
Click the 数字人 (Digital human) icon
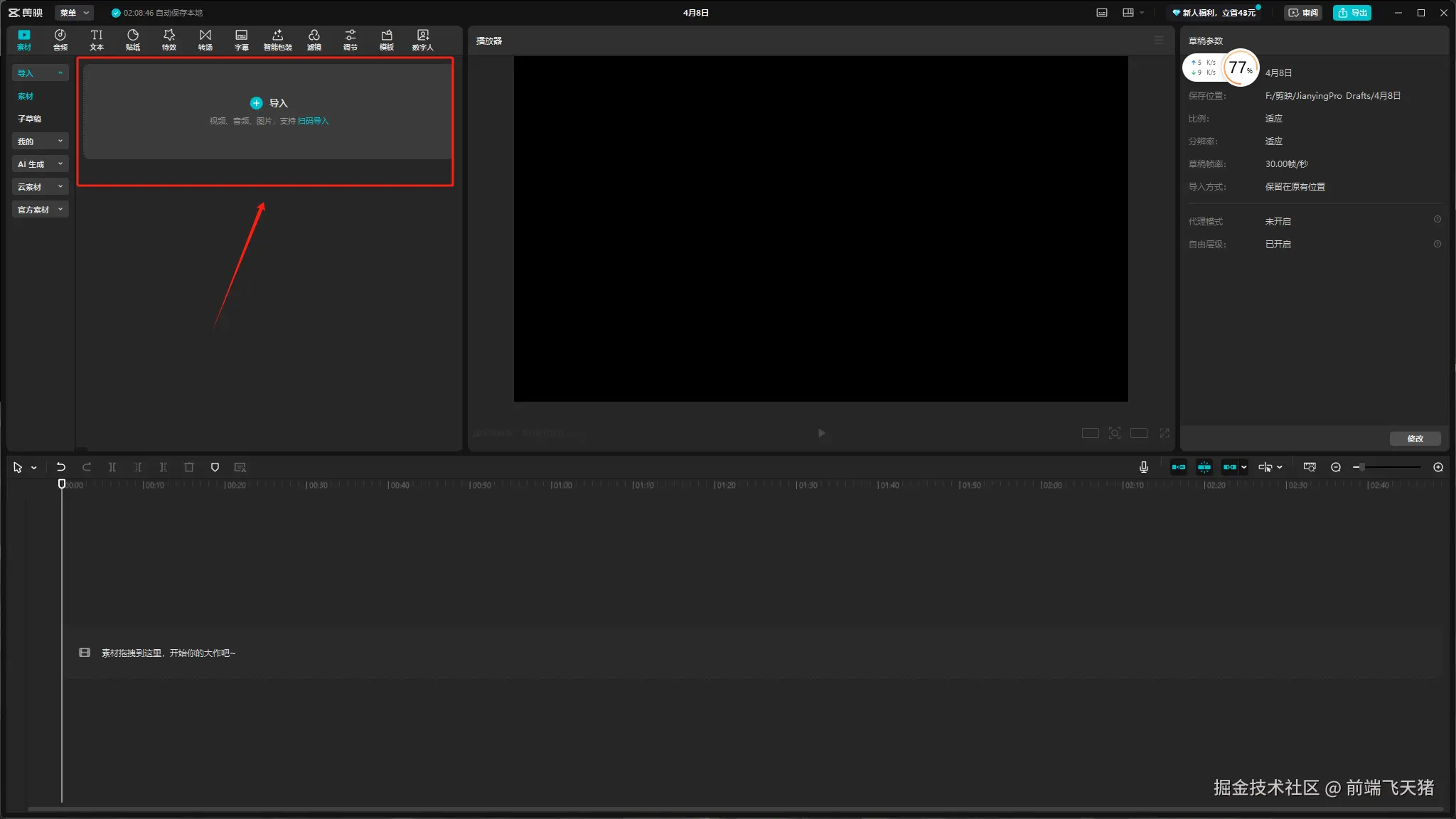point(422,39)
